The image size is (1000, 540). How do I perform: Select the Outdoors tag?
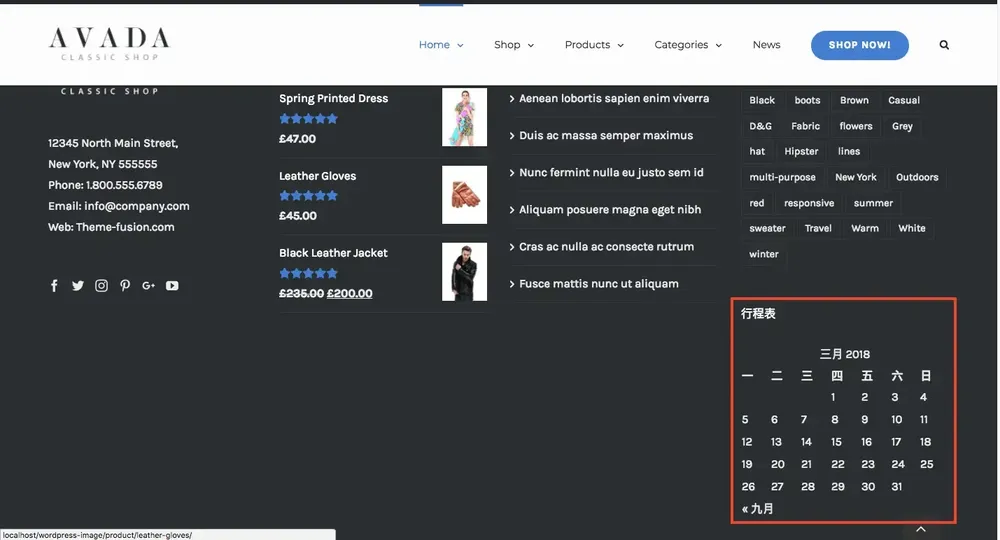[917, 177]
